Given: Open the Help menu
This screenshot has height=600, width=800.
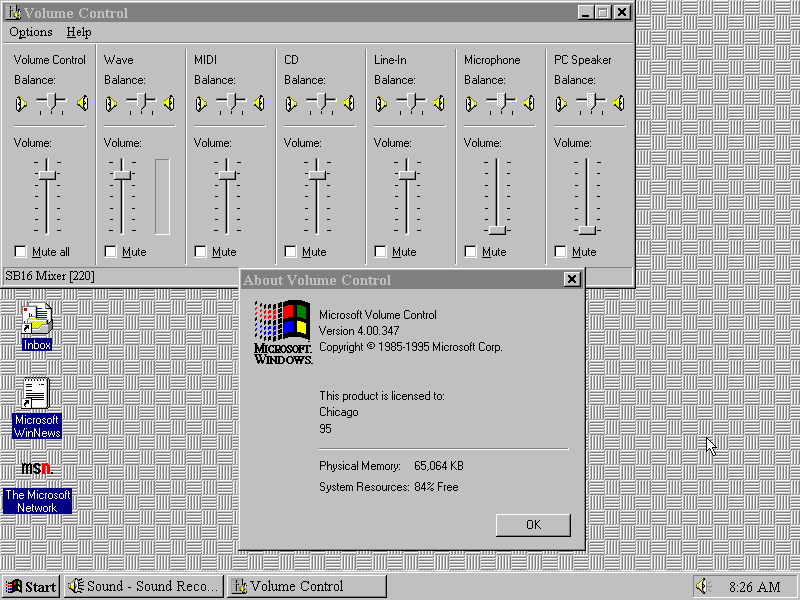Looking at the screenshot, I should [78, 32].
